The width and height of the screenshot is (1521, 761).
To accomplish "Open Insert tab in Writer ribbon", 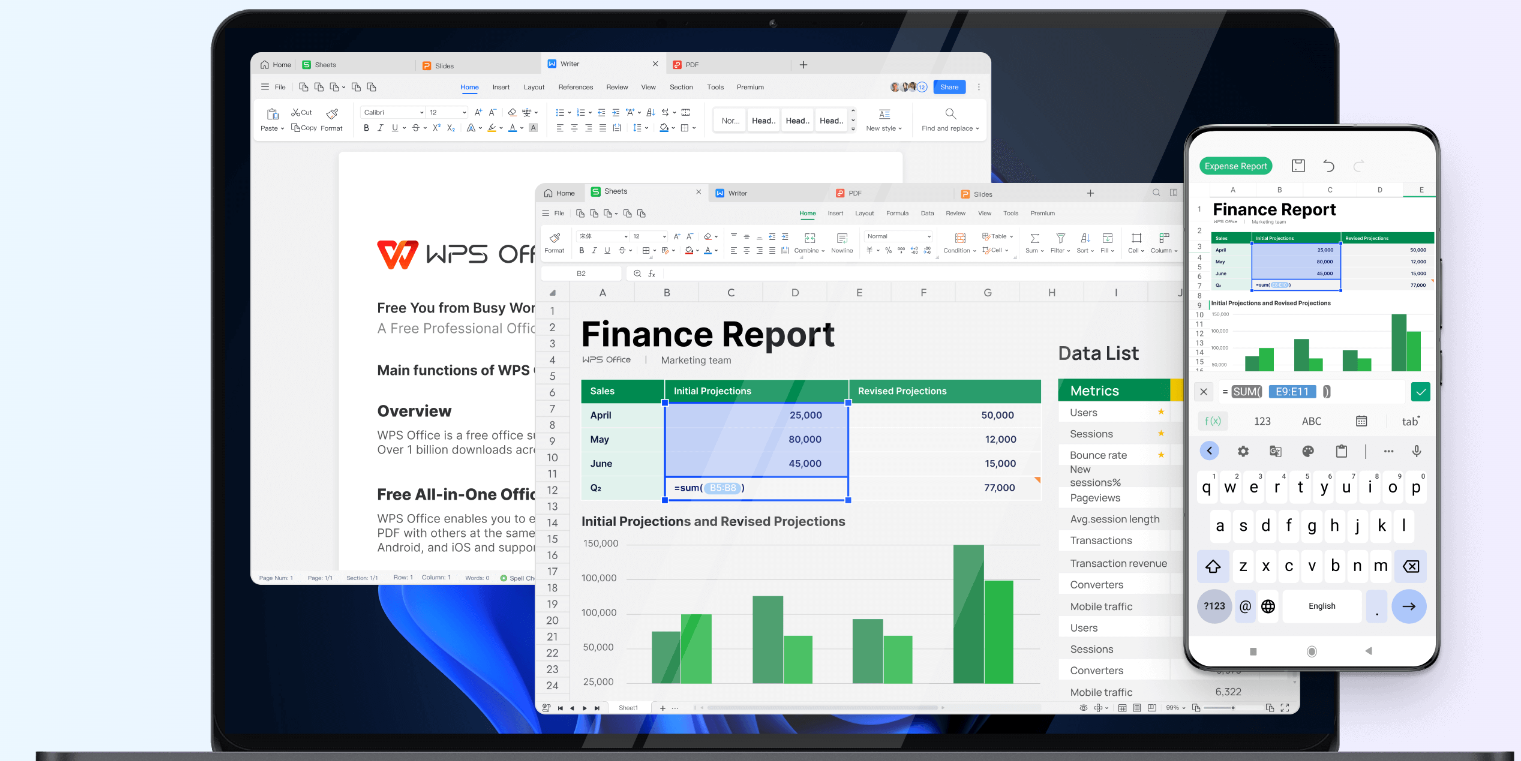I will (501, 87).
